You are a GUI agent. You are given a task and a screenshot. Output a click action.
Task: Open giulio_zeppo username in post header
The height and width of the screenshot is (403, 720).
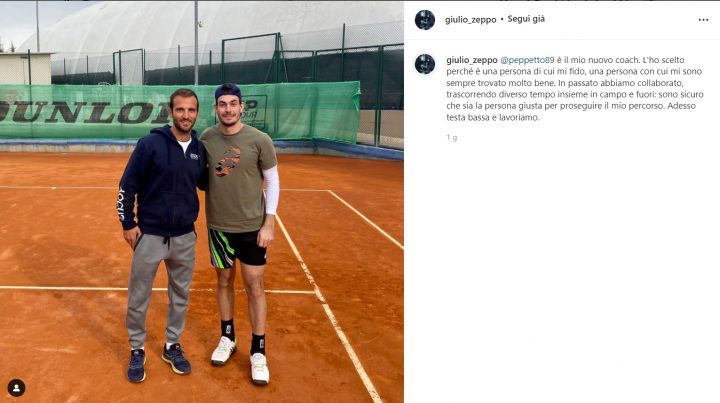[x=471, y=20]
